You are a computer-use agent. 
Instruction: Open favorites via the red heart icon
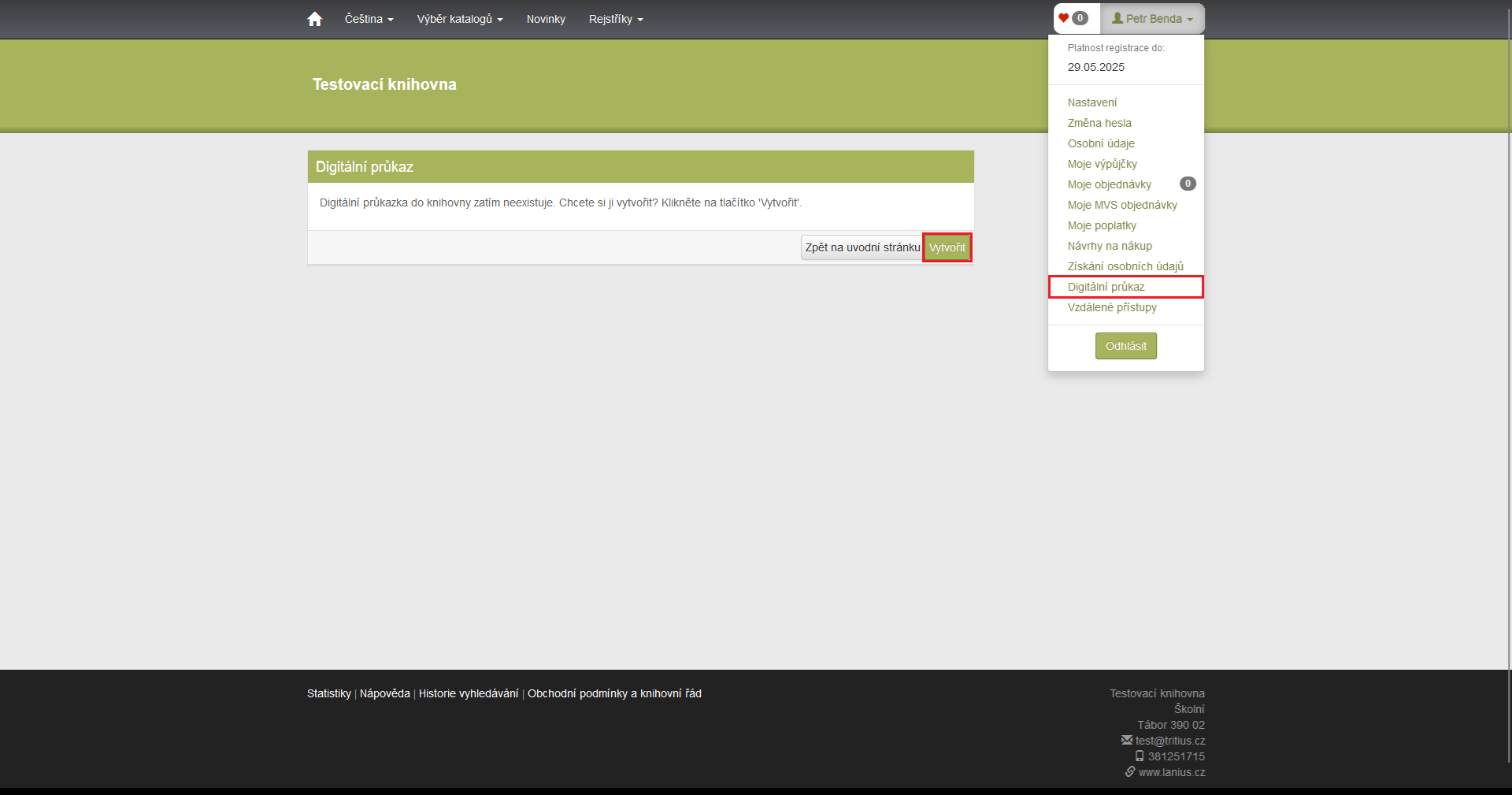point(1064,18)
